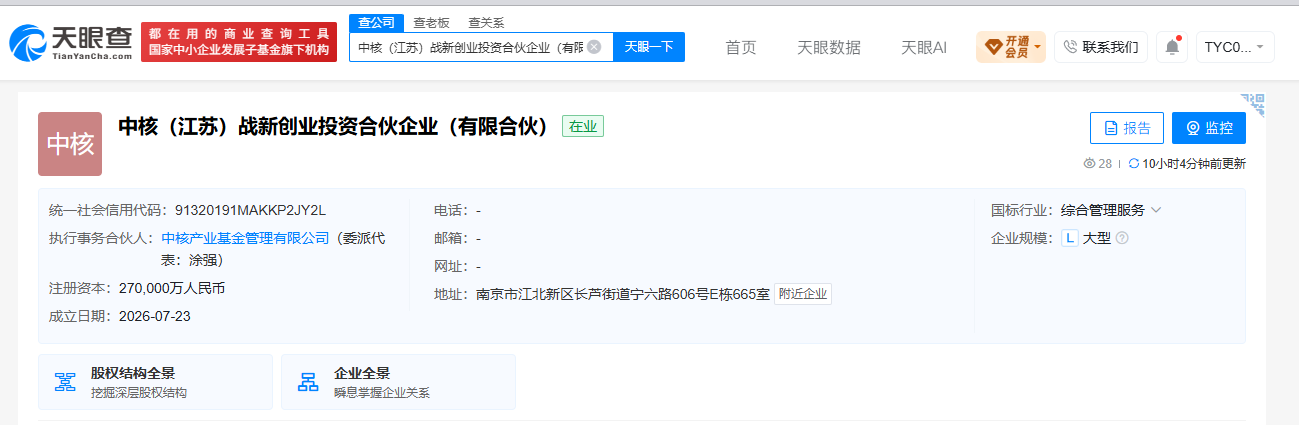Focus the company search input field
Screen dimensions: 1299x425
click(469, 47)
